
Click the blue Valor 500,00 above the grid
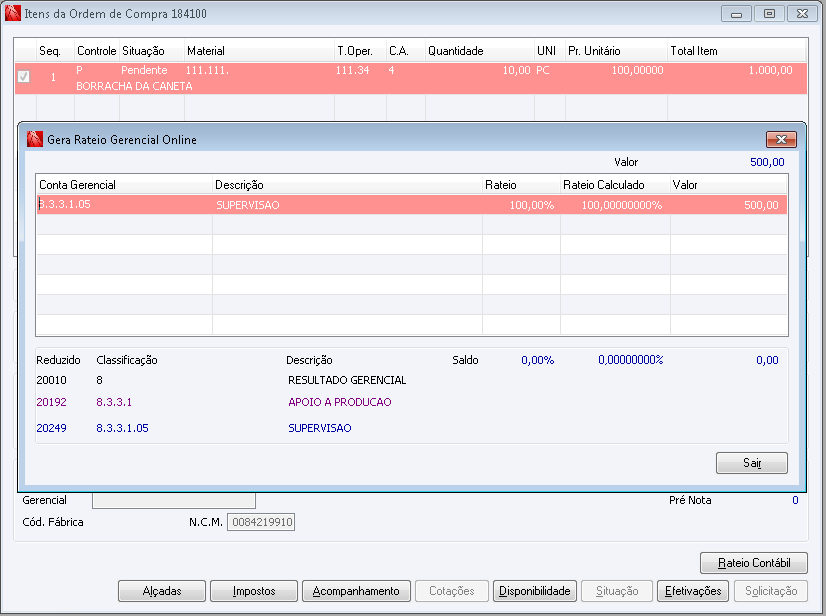(x=767, y=162)
